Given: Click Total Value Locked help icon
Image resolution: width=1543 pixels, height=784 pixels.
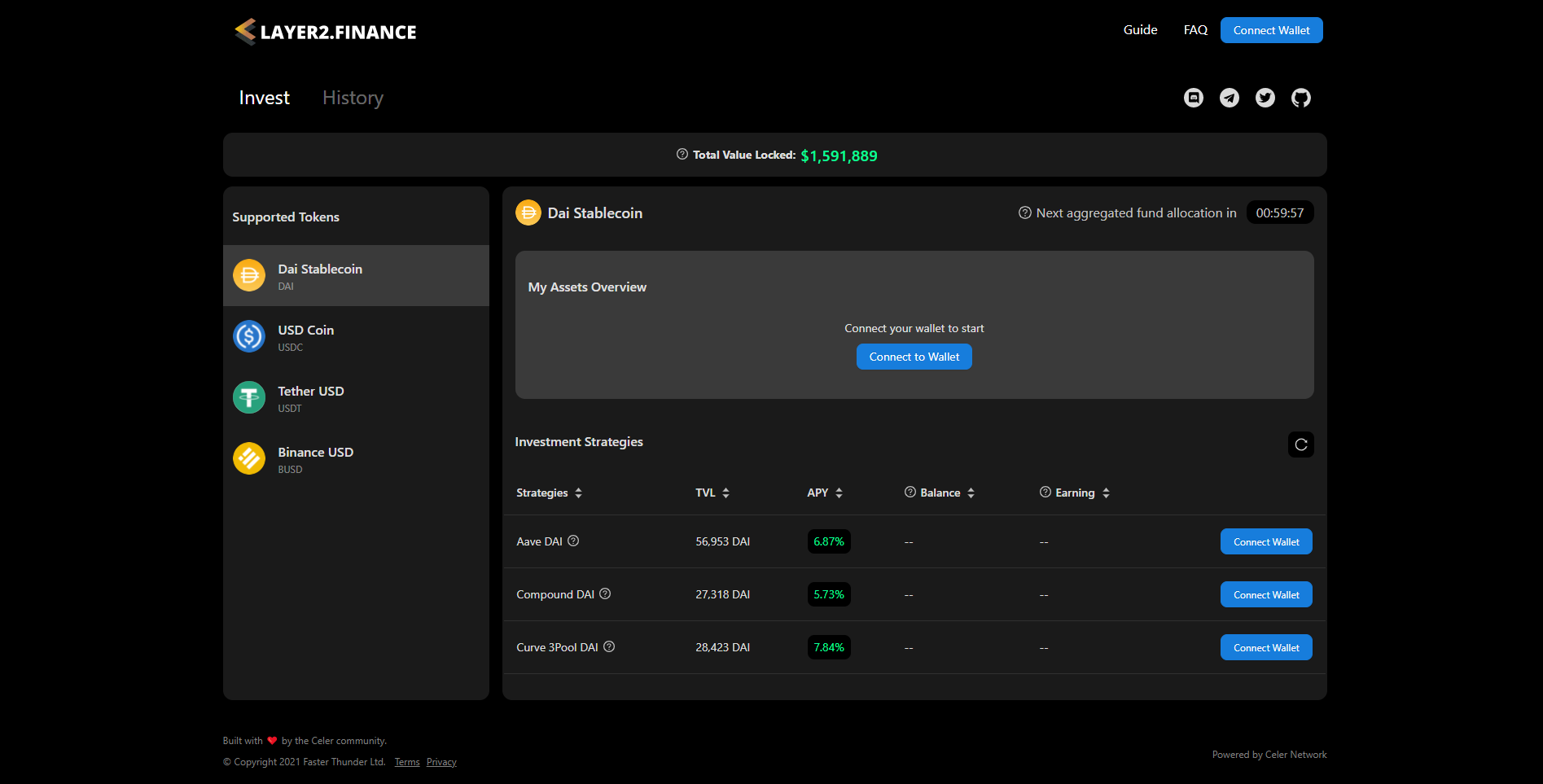Looking at the screenshot, I should coord(682,154).
